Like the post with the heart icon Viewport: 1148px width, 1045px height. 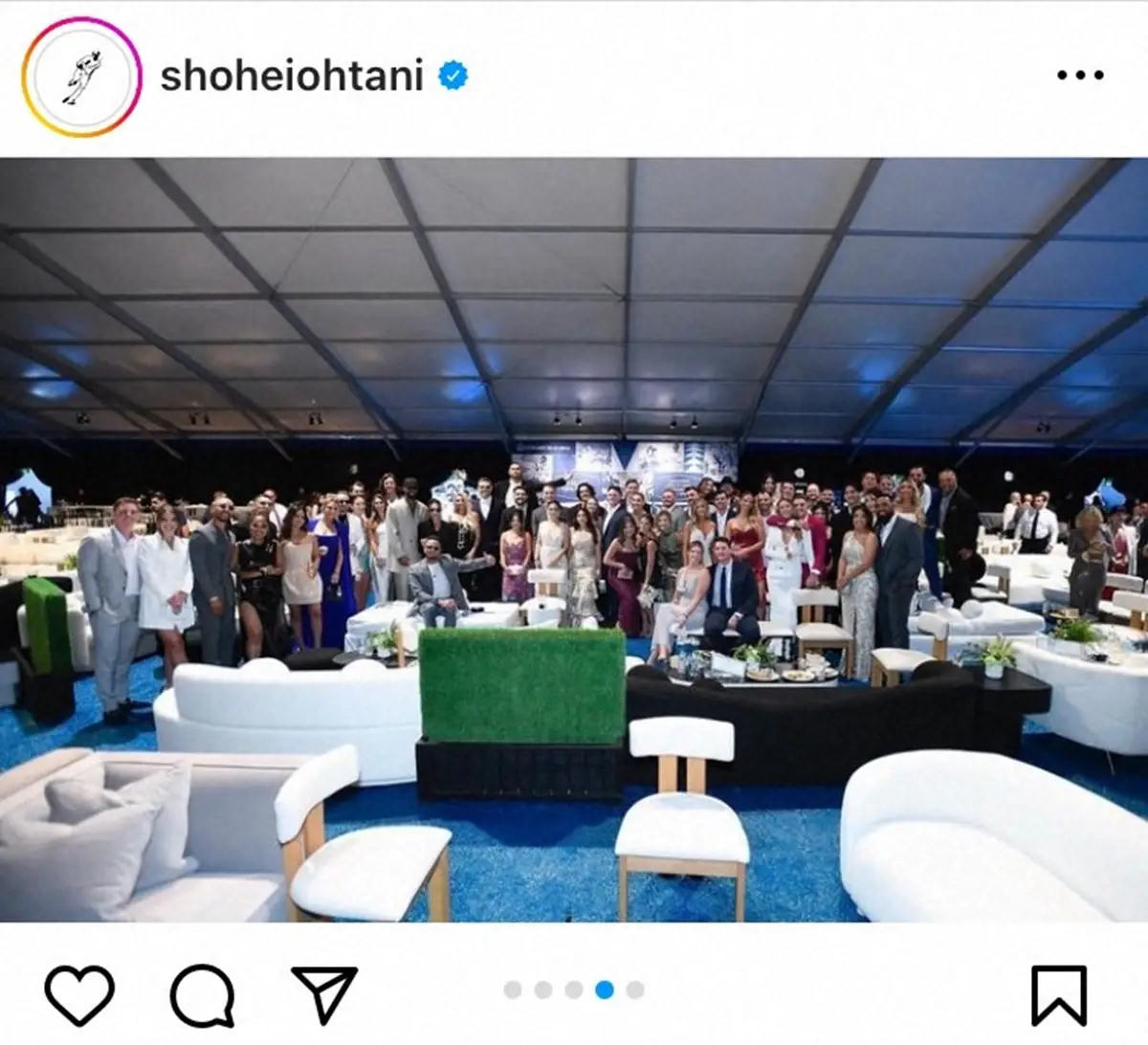pos(79,995)
